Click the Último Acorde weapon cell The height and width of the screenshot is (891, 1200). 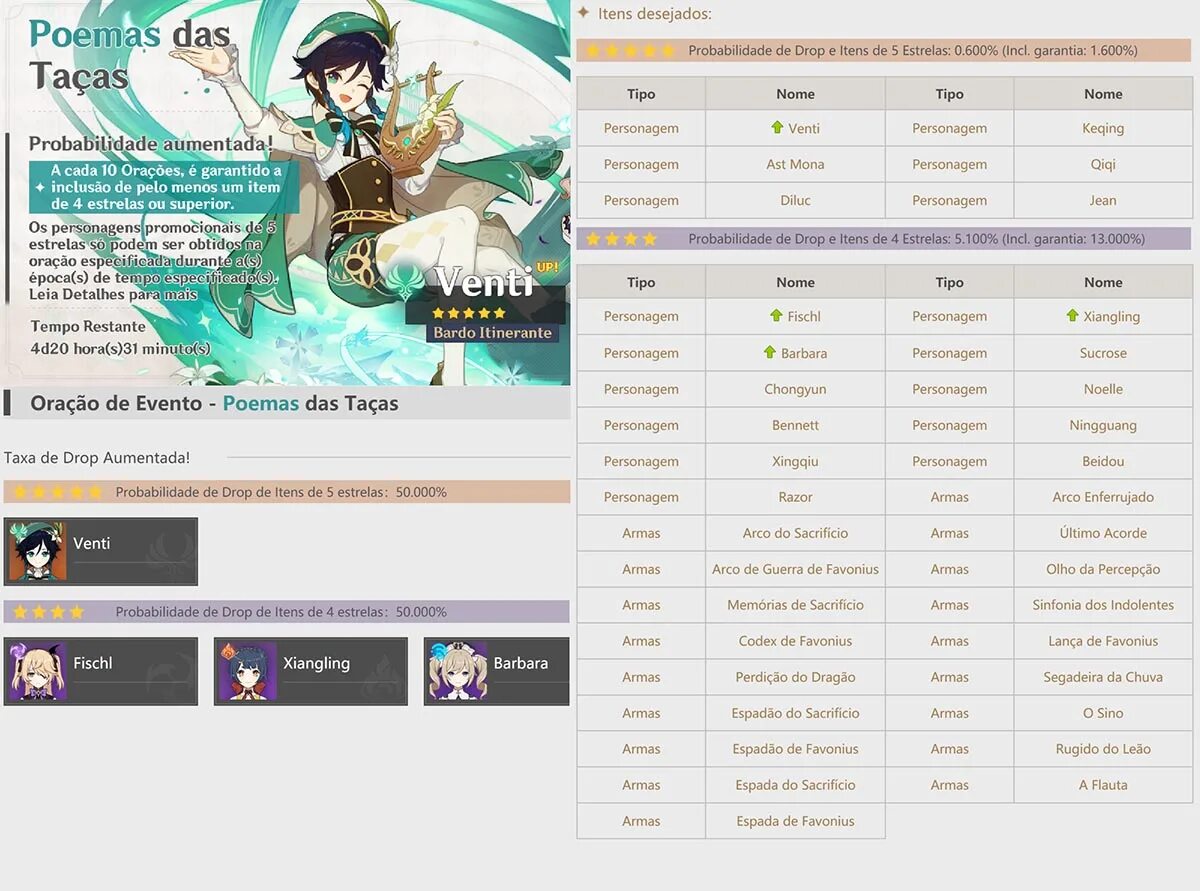1102,533
